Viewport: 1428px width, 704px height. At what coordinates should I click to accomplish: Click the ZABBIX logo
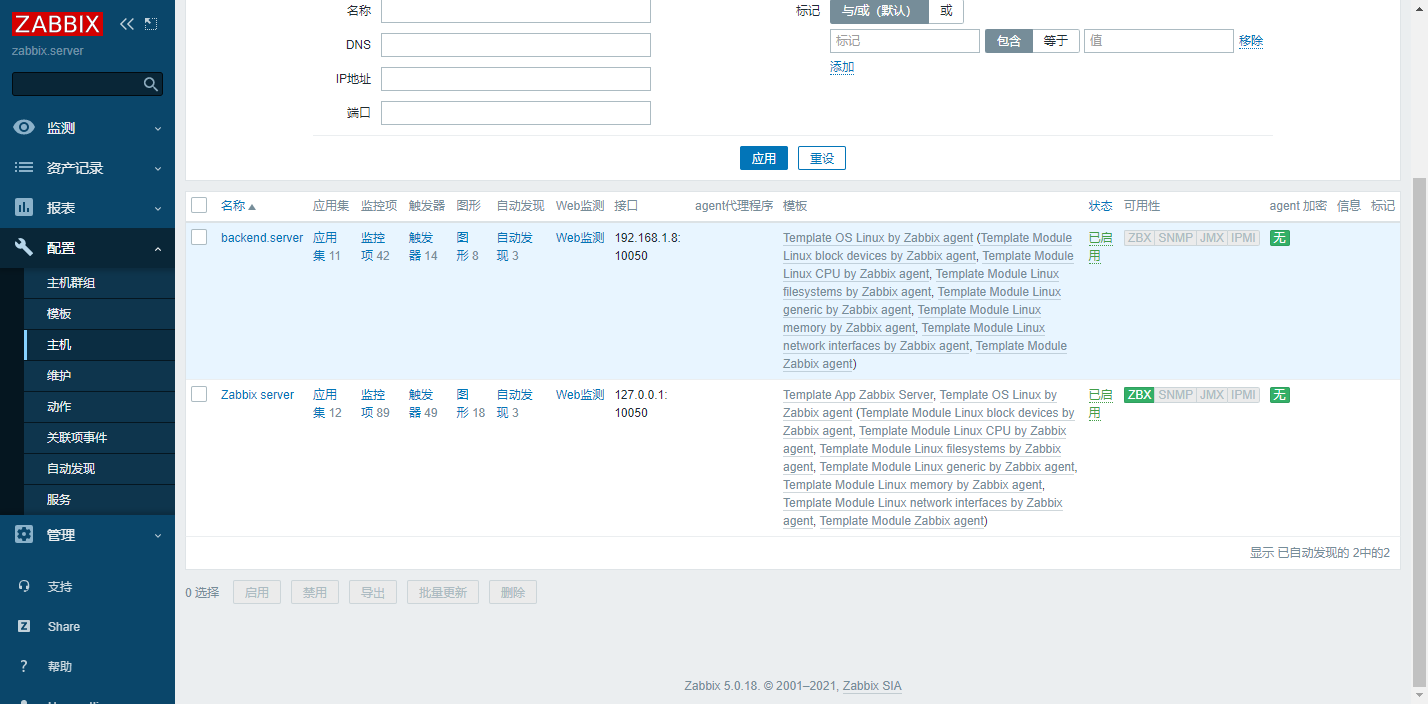pos(57,23)
